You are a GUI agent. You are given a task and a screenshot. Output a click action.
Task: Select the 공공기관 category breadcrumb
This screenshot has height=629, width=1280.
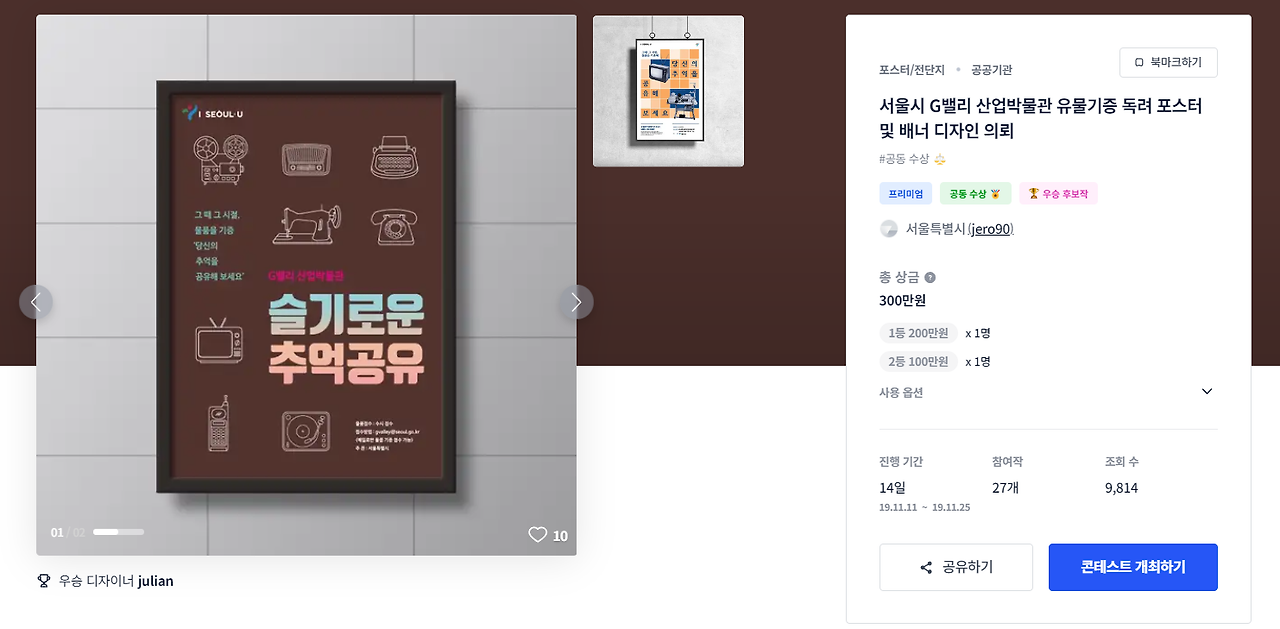992,70
